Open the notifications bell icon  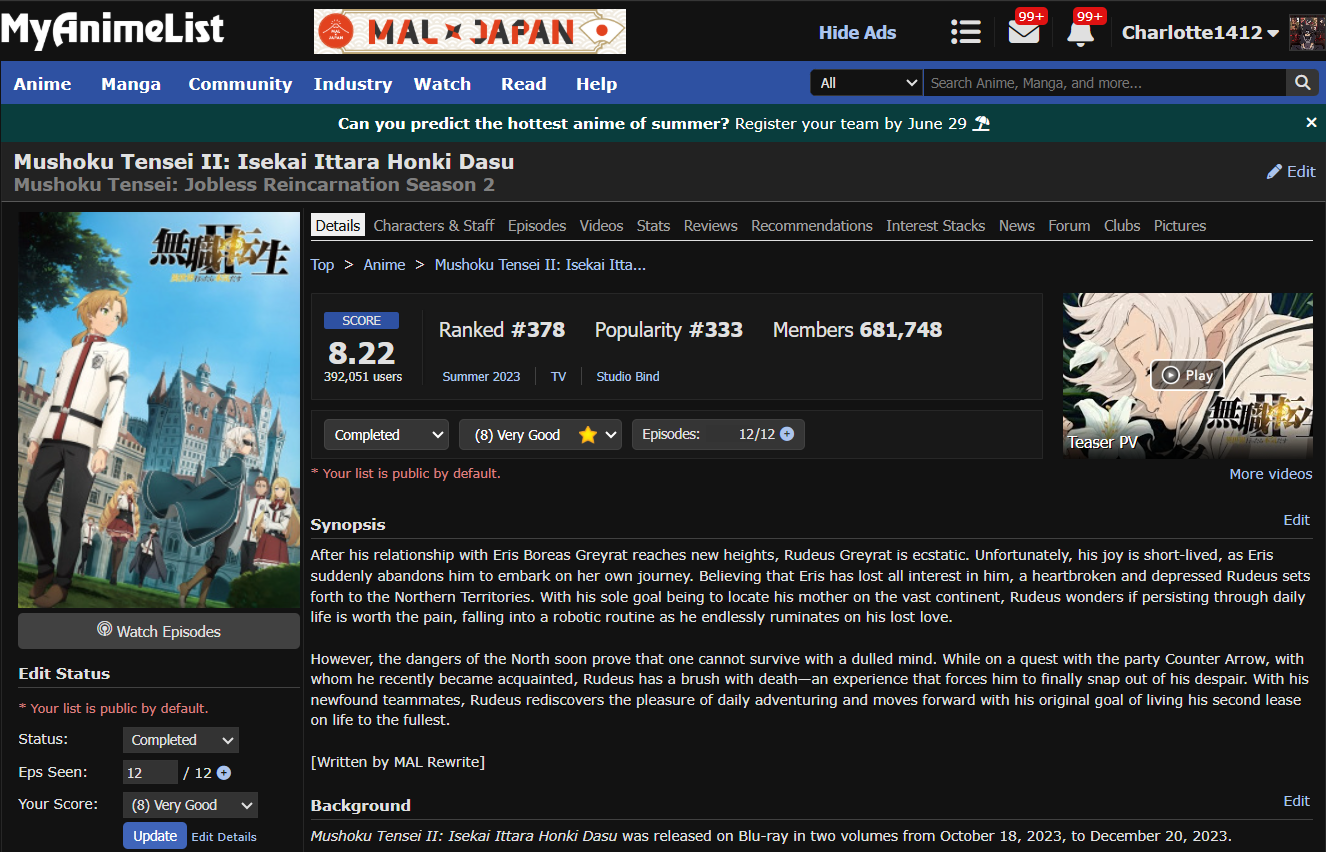(1080, 32)
